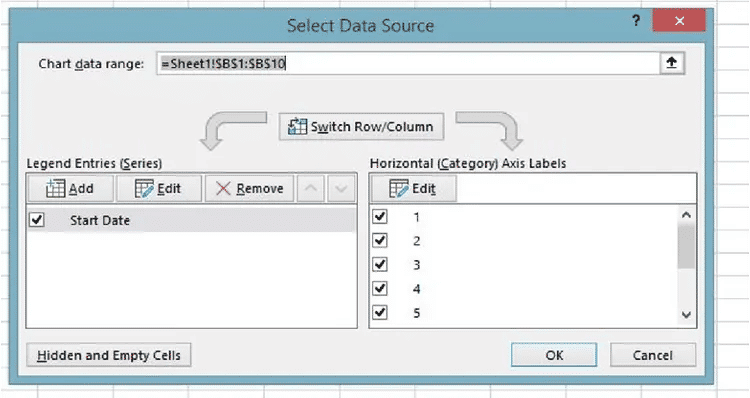This screenshot has width=750, height=398.
Task: Click the axis labels scrollbar thumb
Action: 686,247
